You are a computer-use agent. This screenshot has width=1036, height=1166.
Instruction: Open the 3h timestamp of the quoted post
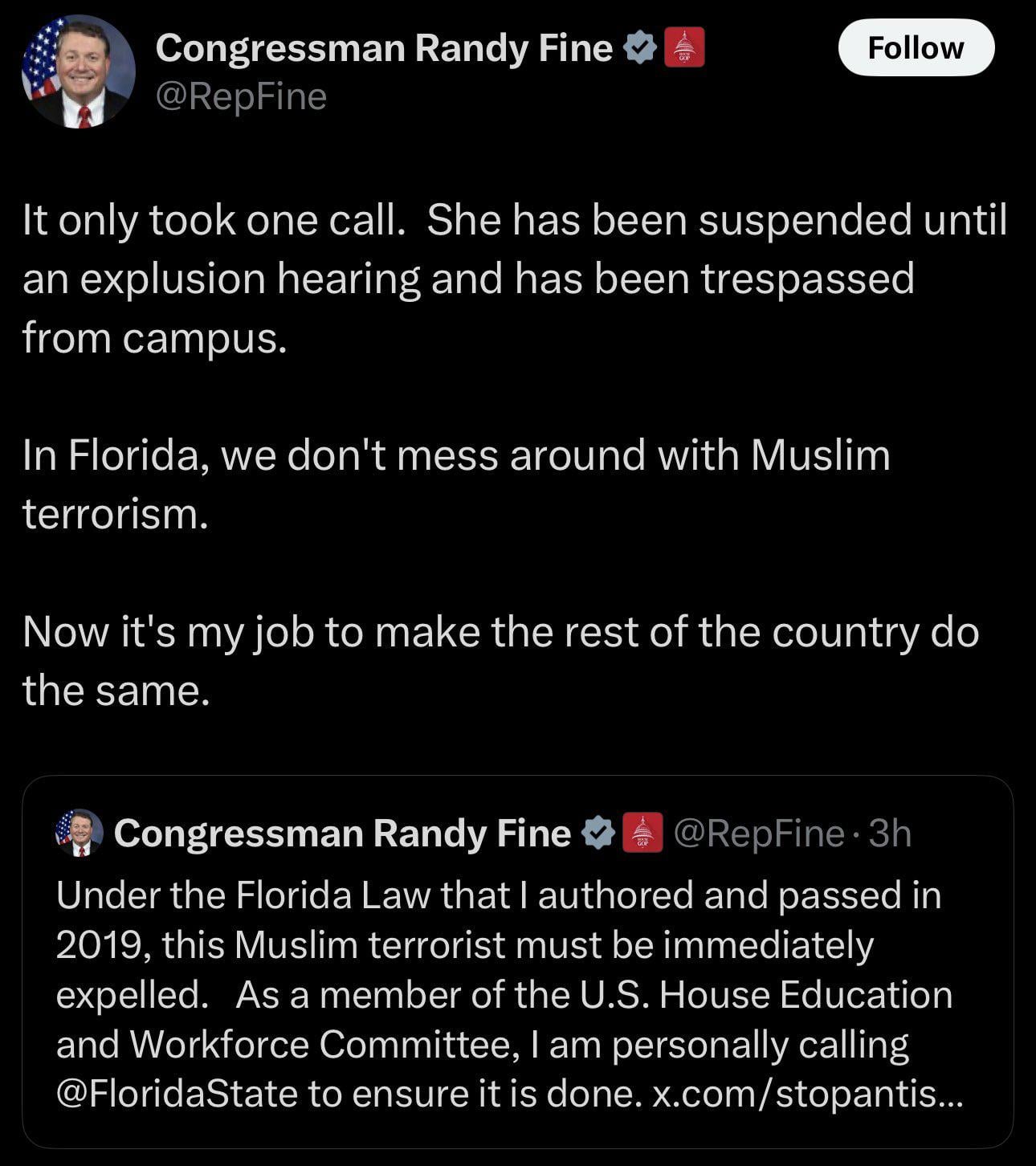[890, 834]
